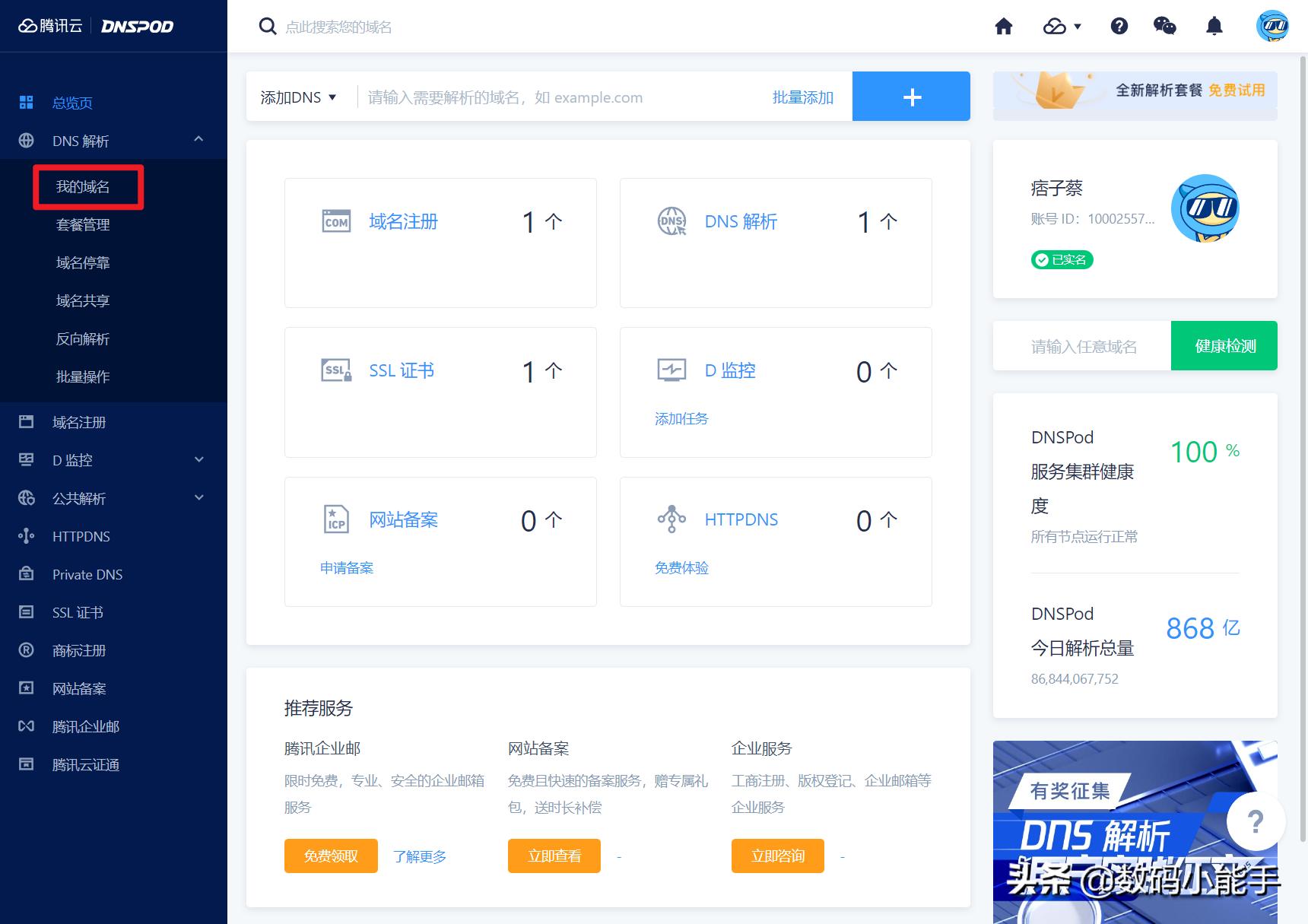Click the user avatar in the top right
Viewport: 1308px width, 924px height.
coord(1273,26)
